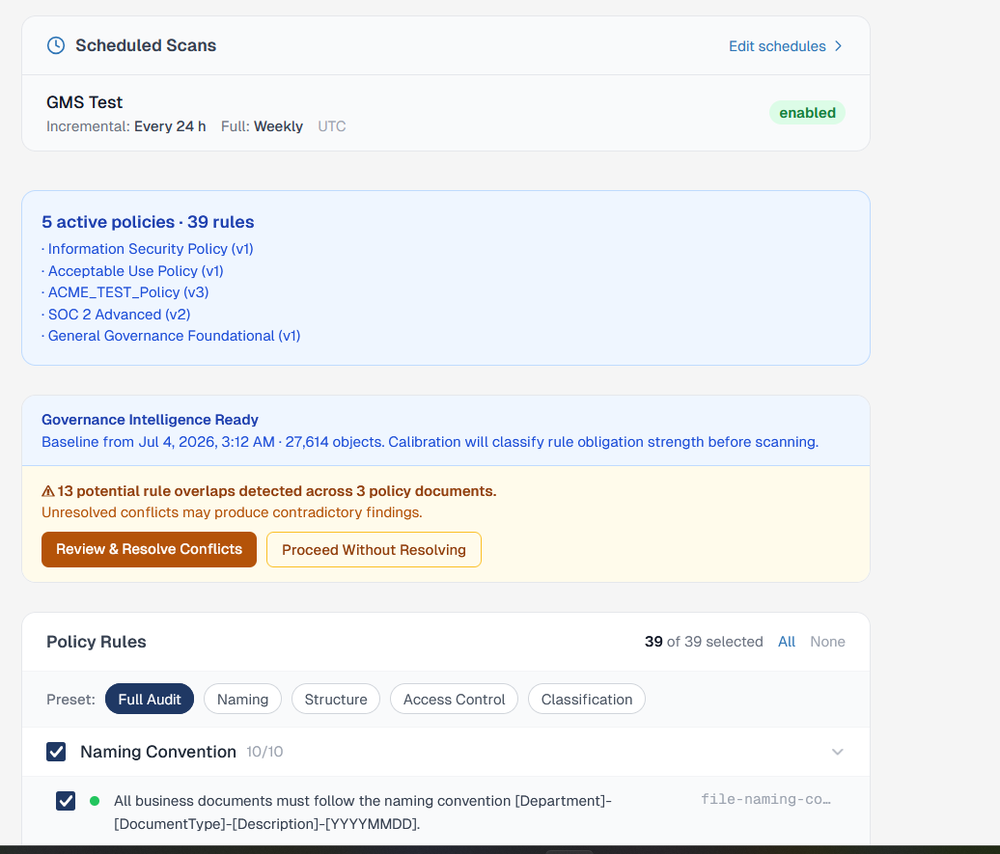Choose the Access Control preset
The height and width of the screenshot is (854, 1000).
pyautogui.click(x=454, y=699)
